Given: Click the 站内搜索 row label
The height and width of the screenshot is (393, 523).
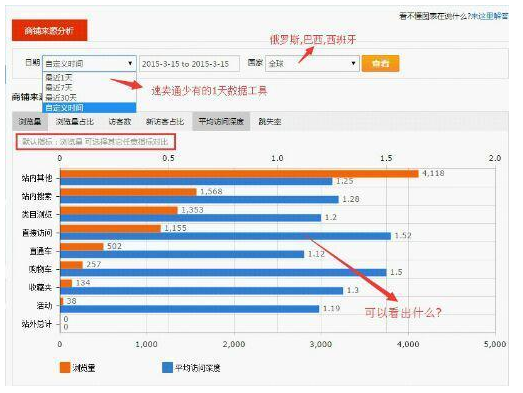Looking at the screenshot, I should (37, 196).
